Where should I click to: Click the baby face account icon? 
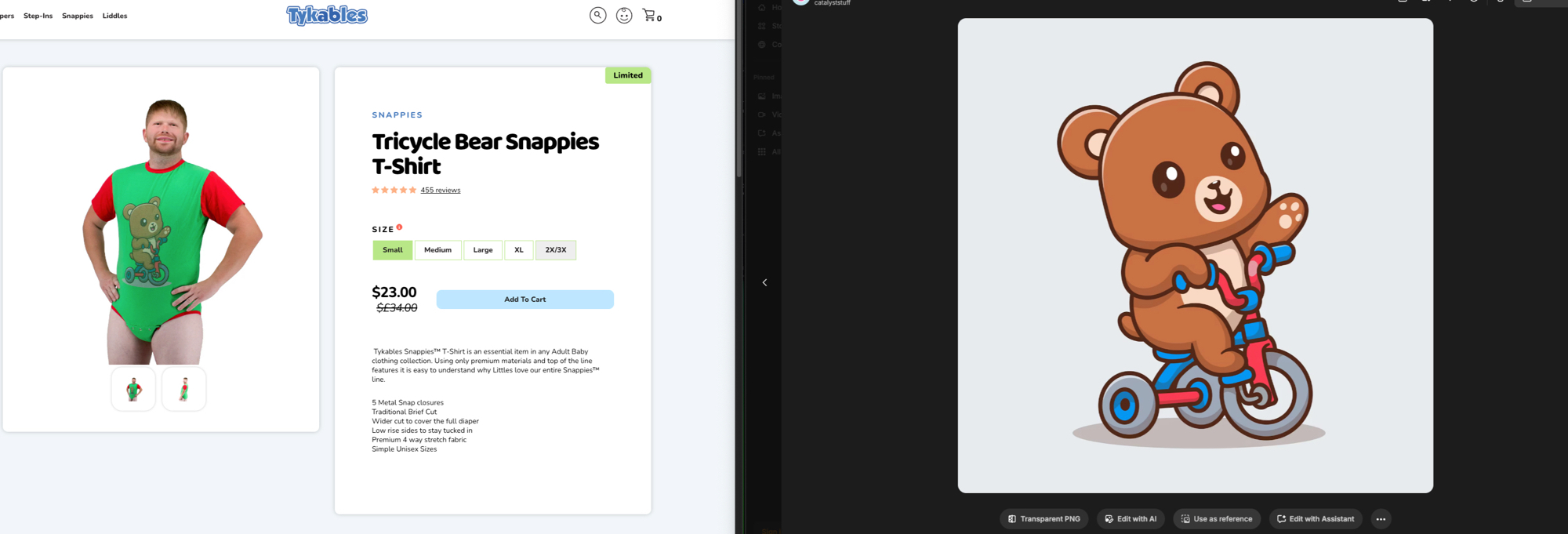click(x=624, y=16)
